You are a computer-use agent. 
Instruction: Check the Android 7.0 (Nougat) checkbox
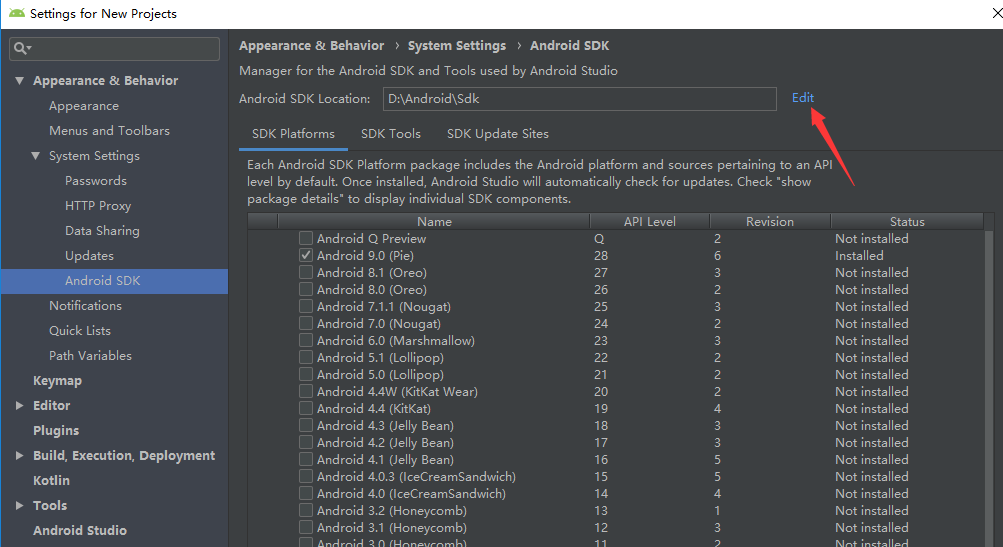click(306, 323)
